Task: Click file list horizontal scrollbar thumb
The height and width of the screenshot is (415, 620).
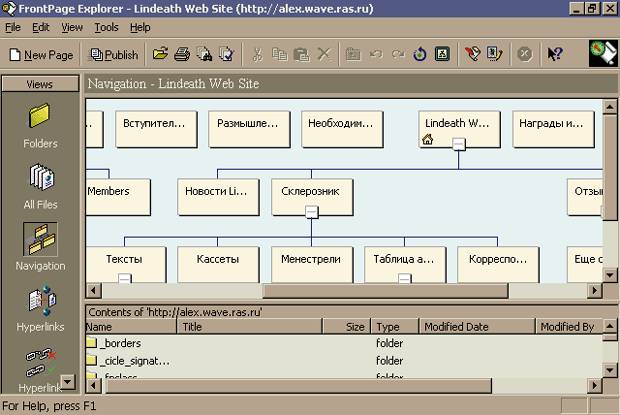Action: [297, 385]
